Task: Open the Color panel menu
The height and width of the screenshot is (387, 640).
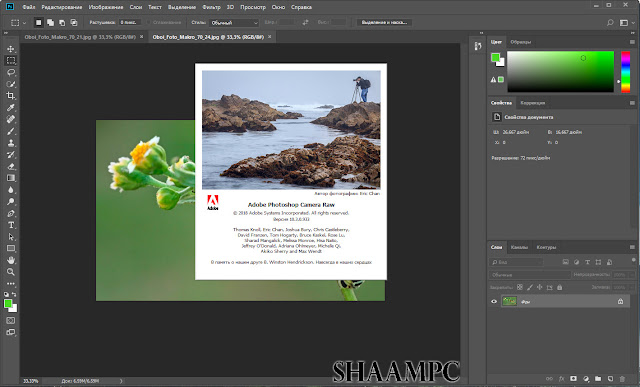Action: click(x=632, y=42)
